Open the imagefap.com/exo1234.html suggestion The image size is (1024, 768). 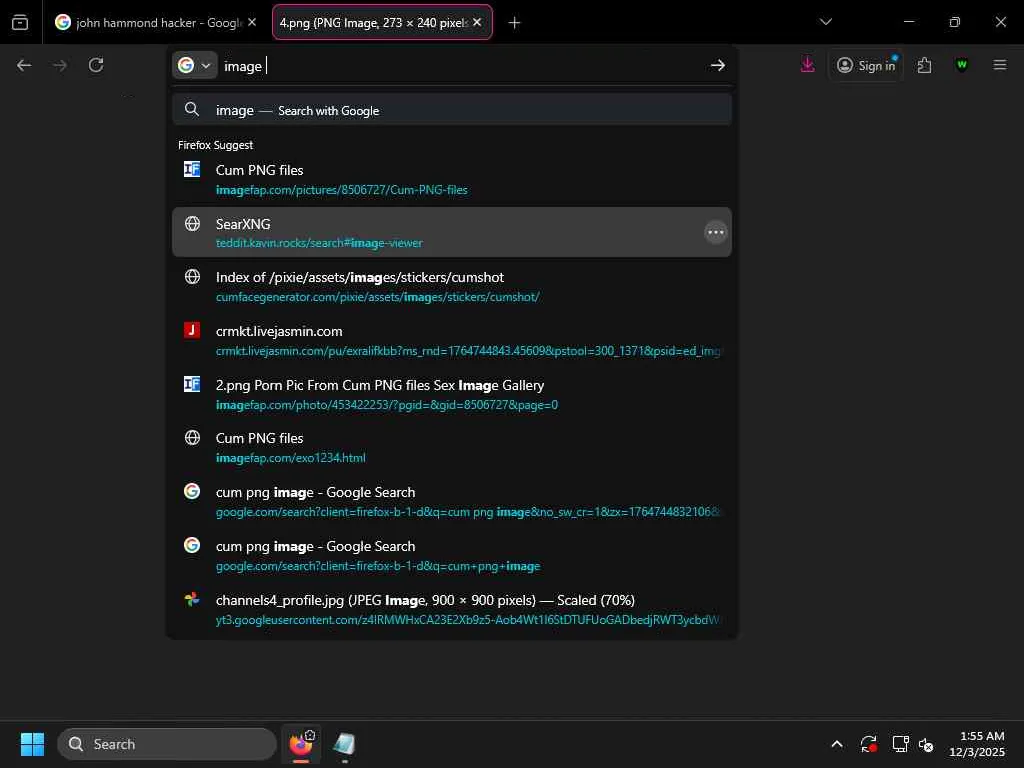coord(452,447)
